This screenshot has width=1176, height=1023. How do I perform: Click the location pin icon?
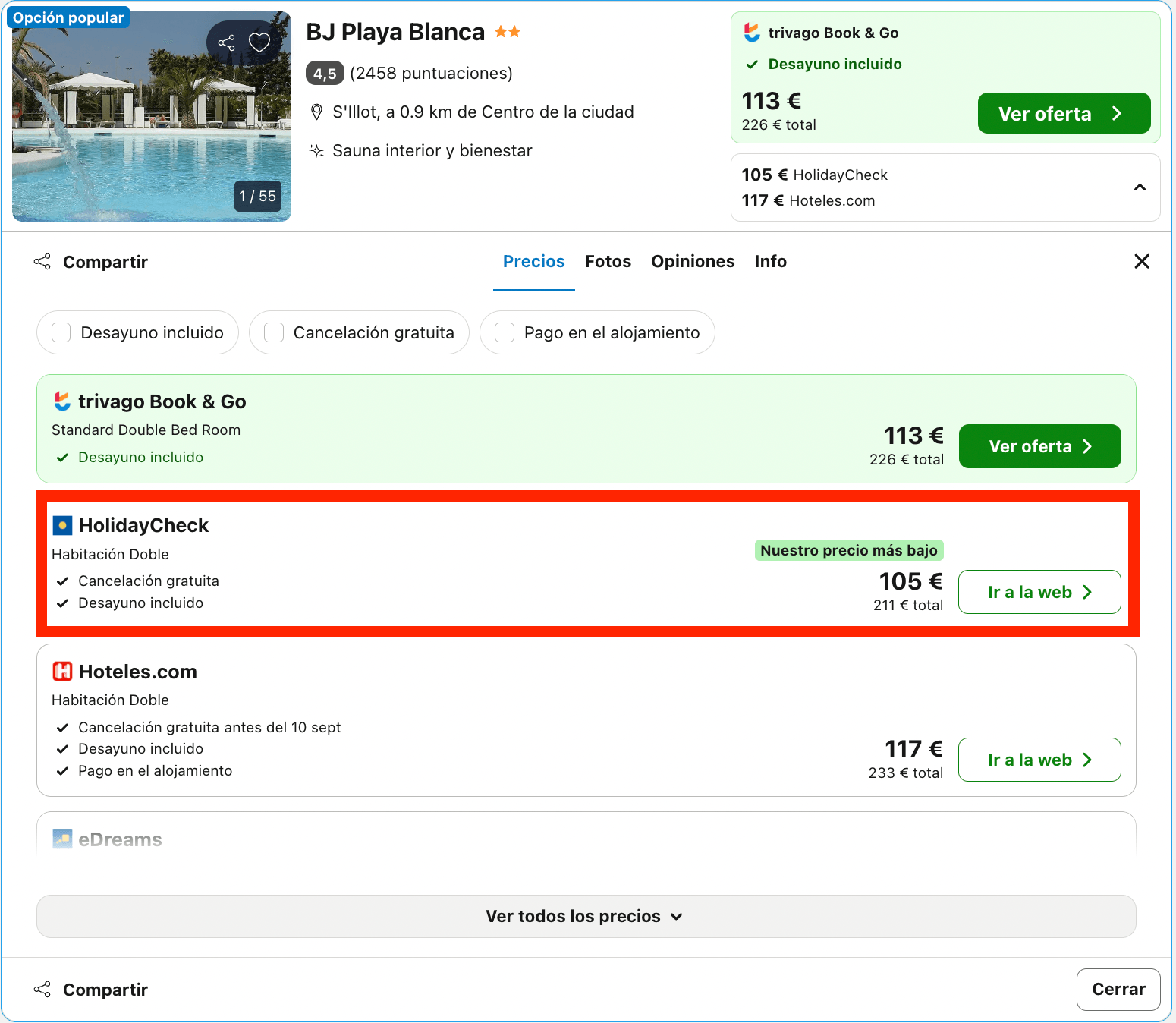coord(317,112)
